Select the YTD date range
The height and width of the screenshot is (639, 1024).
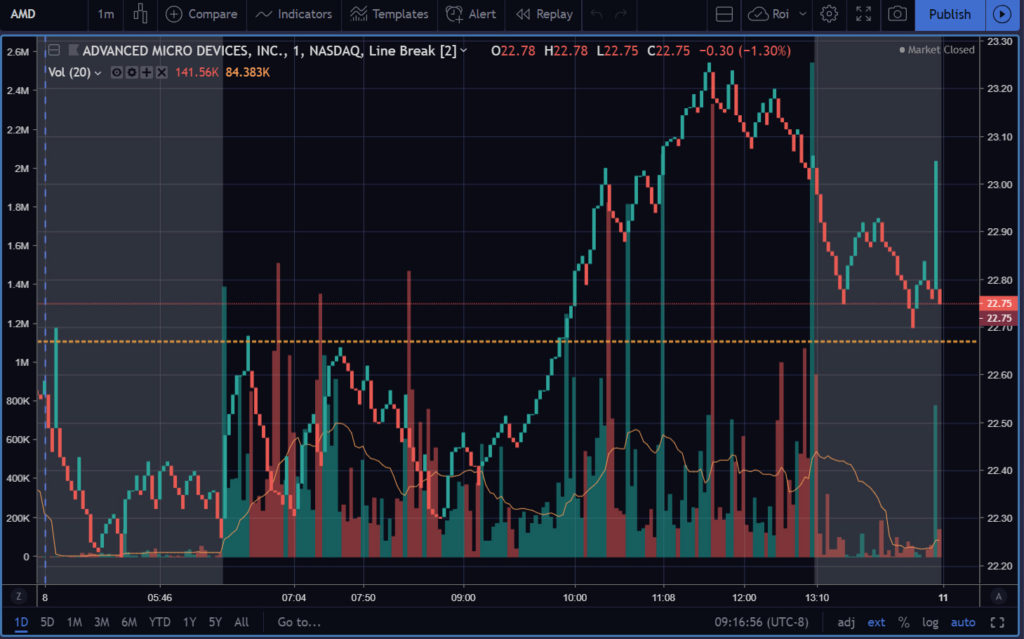[159, 622]
